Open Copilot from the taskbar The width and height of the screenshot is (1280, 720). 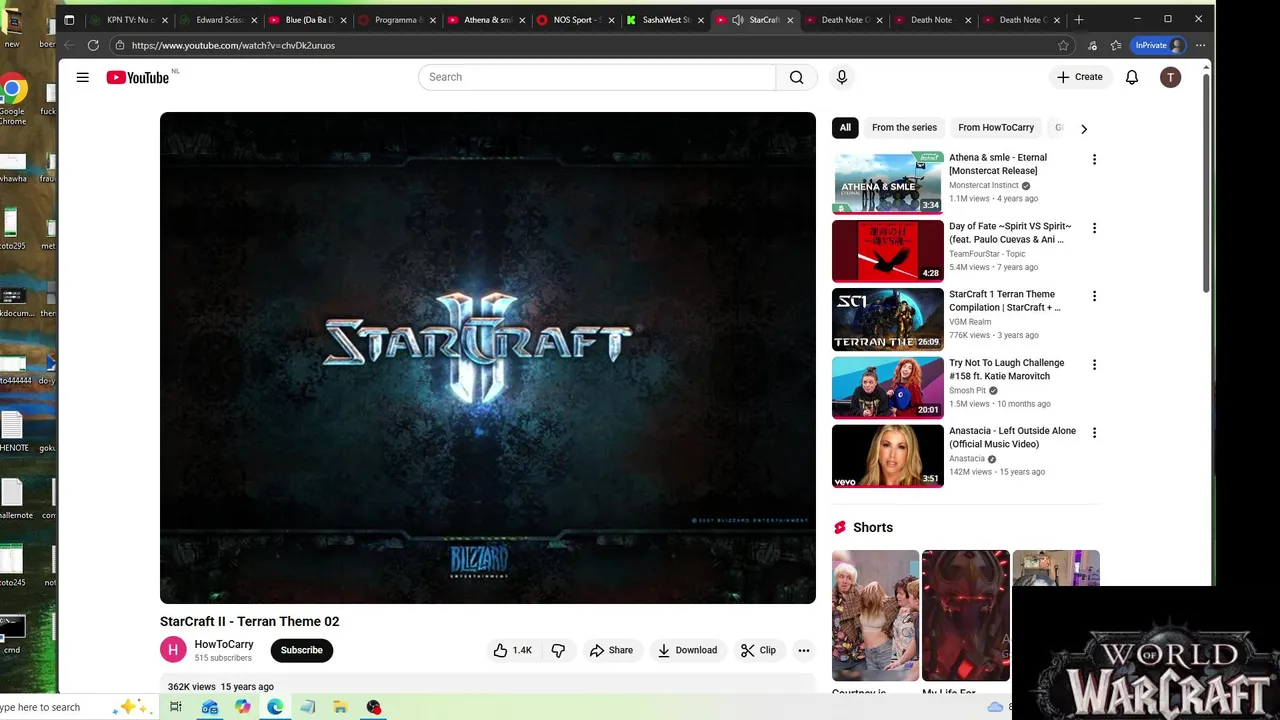(x=242, y=707)
